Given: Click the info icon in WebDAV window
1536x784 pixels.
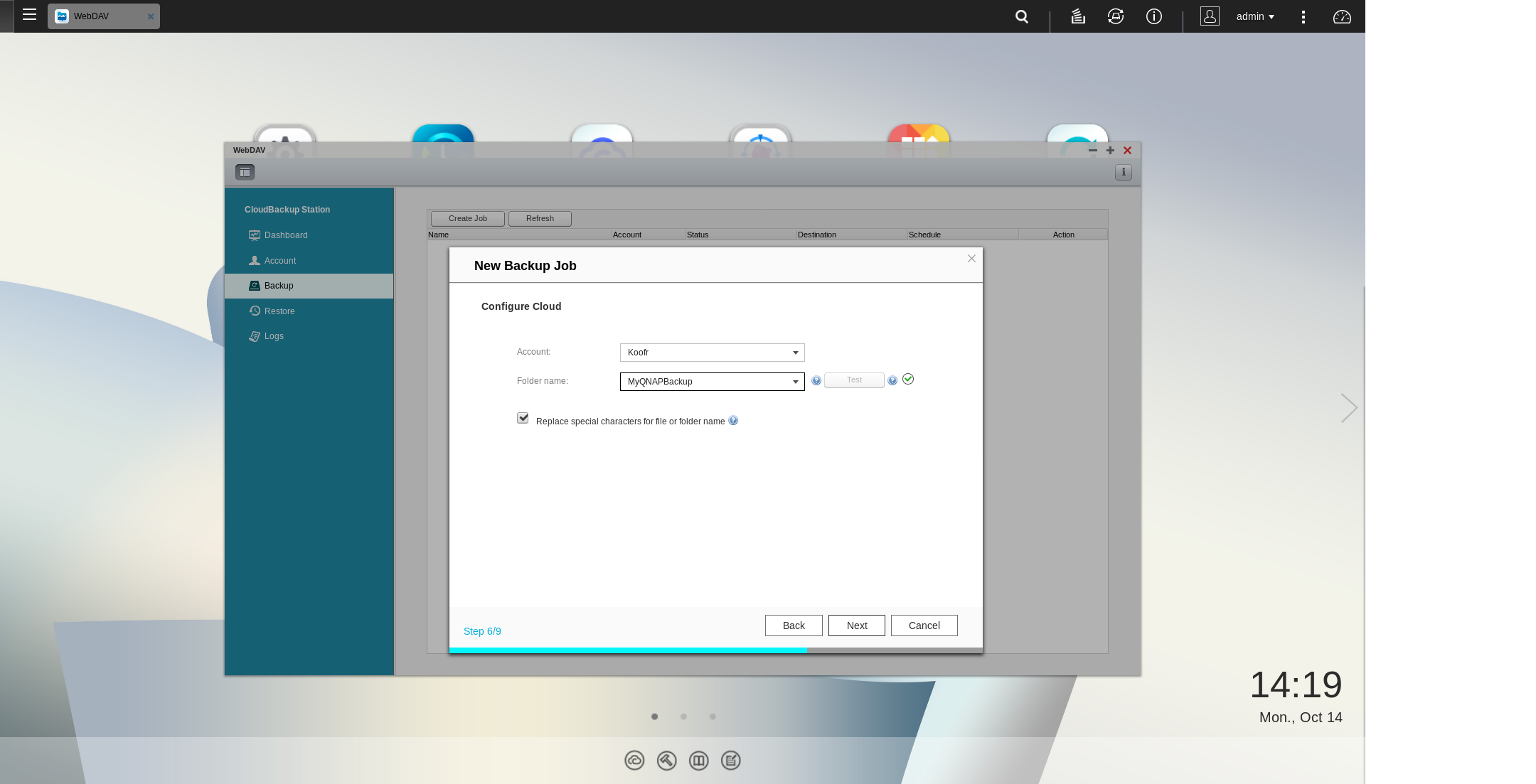Looking at the screenshot, I should point(1123,172).
